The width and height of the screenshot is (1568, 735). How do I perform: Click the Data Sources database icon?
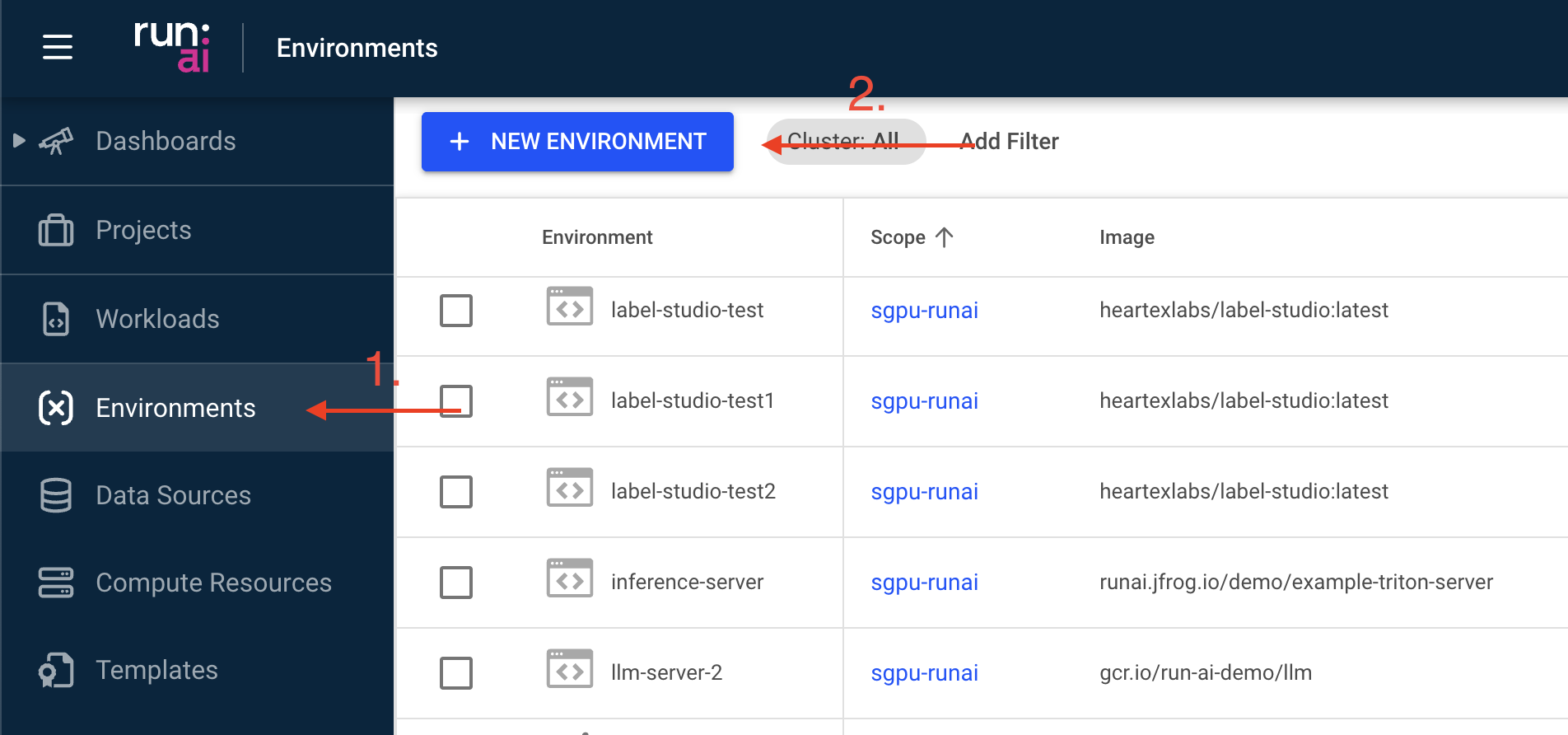56,495
